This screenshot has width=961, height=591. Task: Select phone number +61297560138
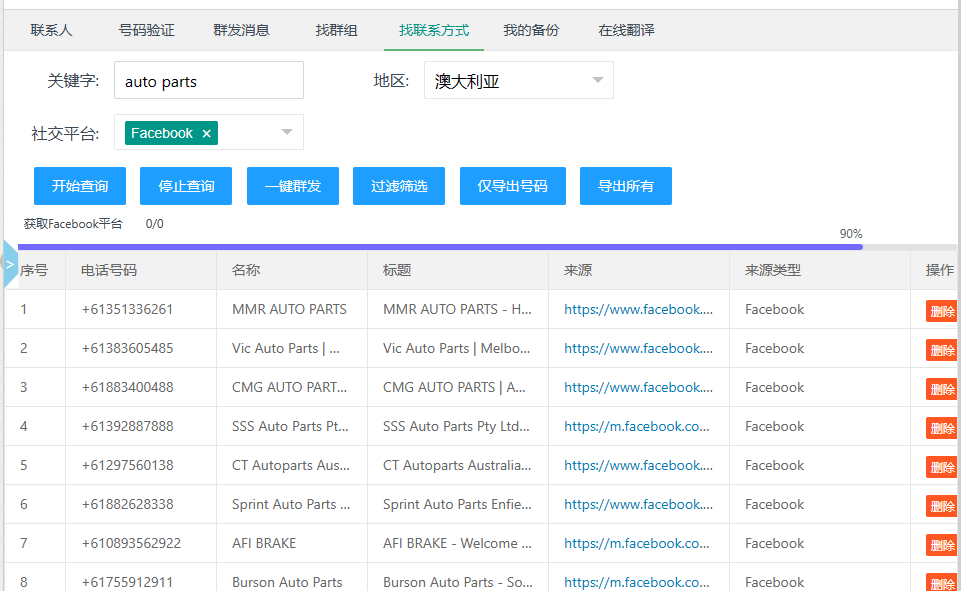(x=127, y=465)
